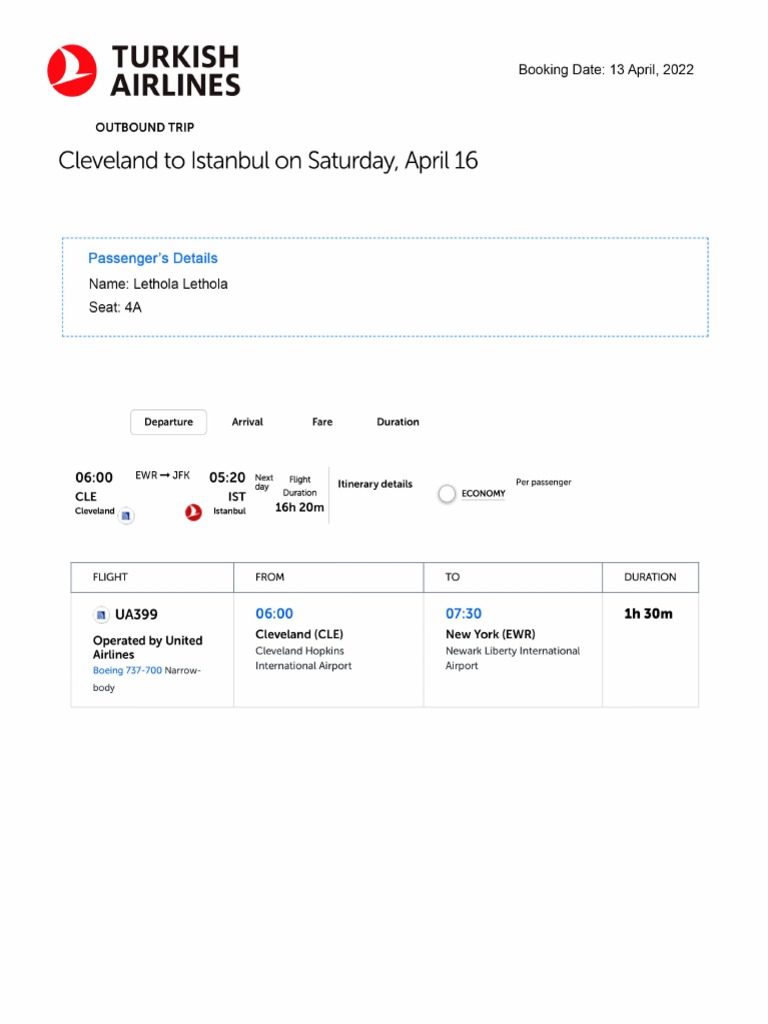Image resolution: width=768 pixels, height=1024 pixels.
Task: Click the Turkish Airlines red circle logo
Action: point(72,71)
